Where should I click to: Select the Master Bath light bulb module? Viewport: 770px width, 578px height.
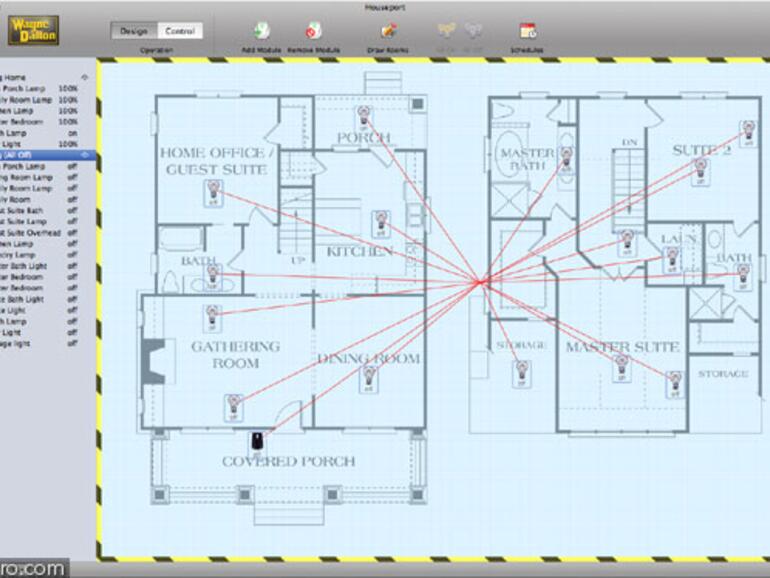566,159
